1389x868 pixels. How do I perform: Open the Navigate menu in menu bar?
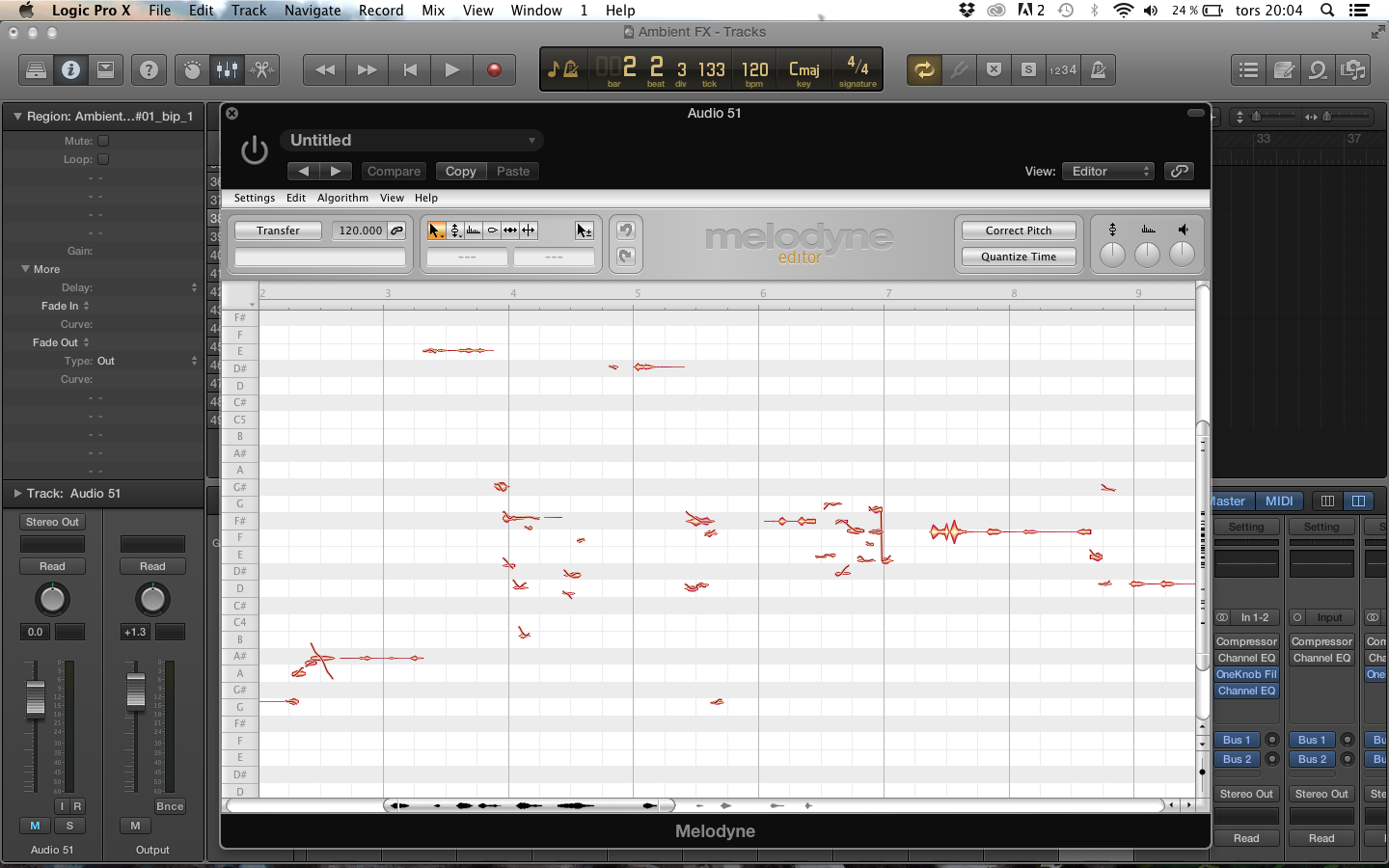[313, 11]
